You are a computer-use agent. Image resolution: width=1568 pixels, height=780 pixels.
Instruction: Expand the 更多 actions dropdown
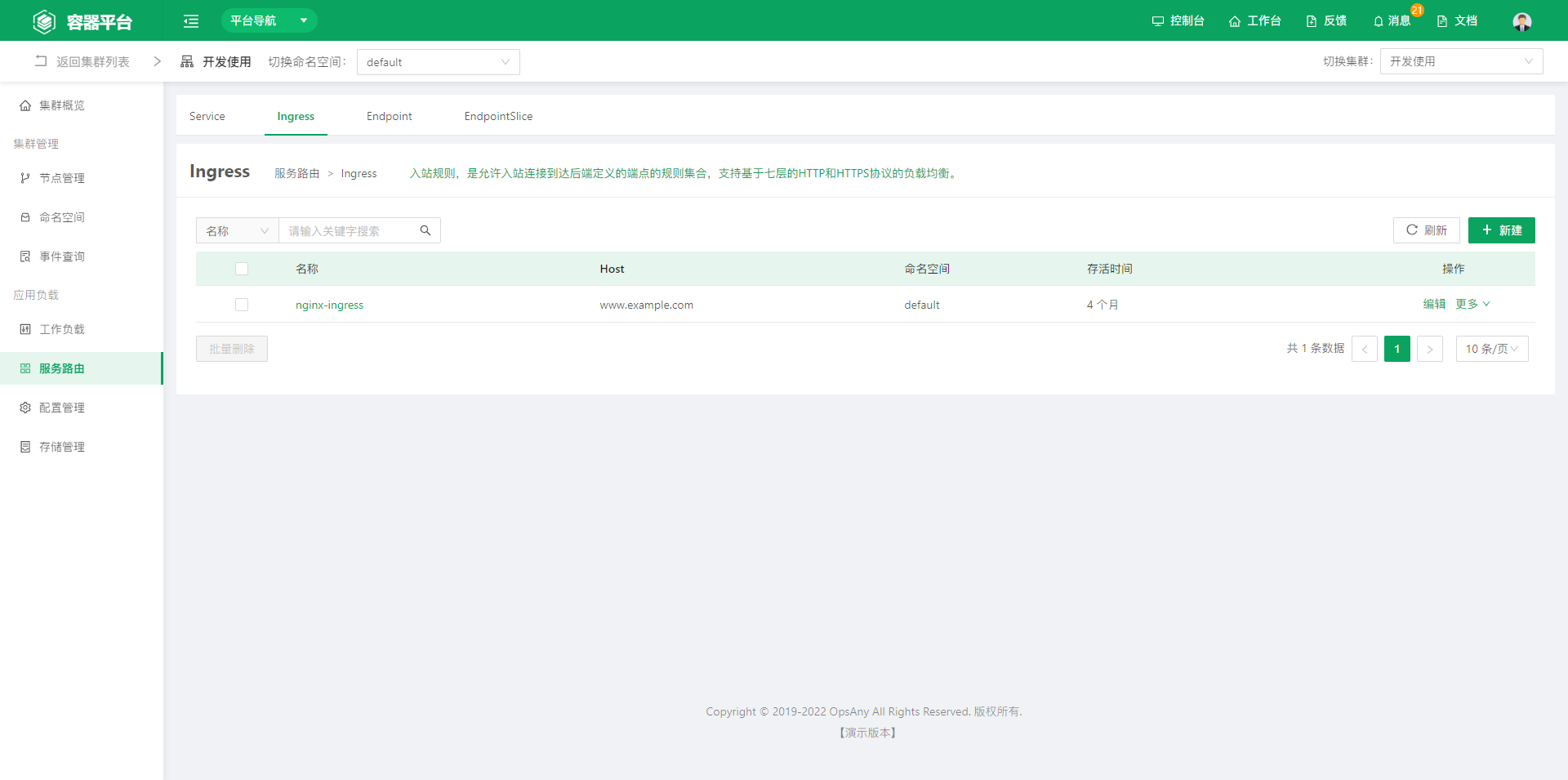[x=1472, y=304]
